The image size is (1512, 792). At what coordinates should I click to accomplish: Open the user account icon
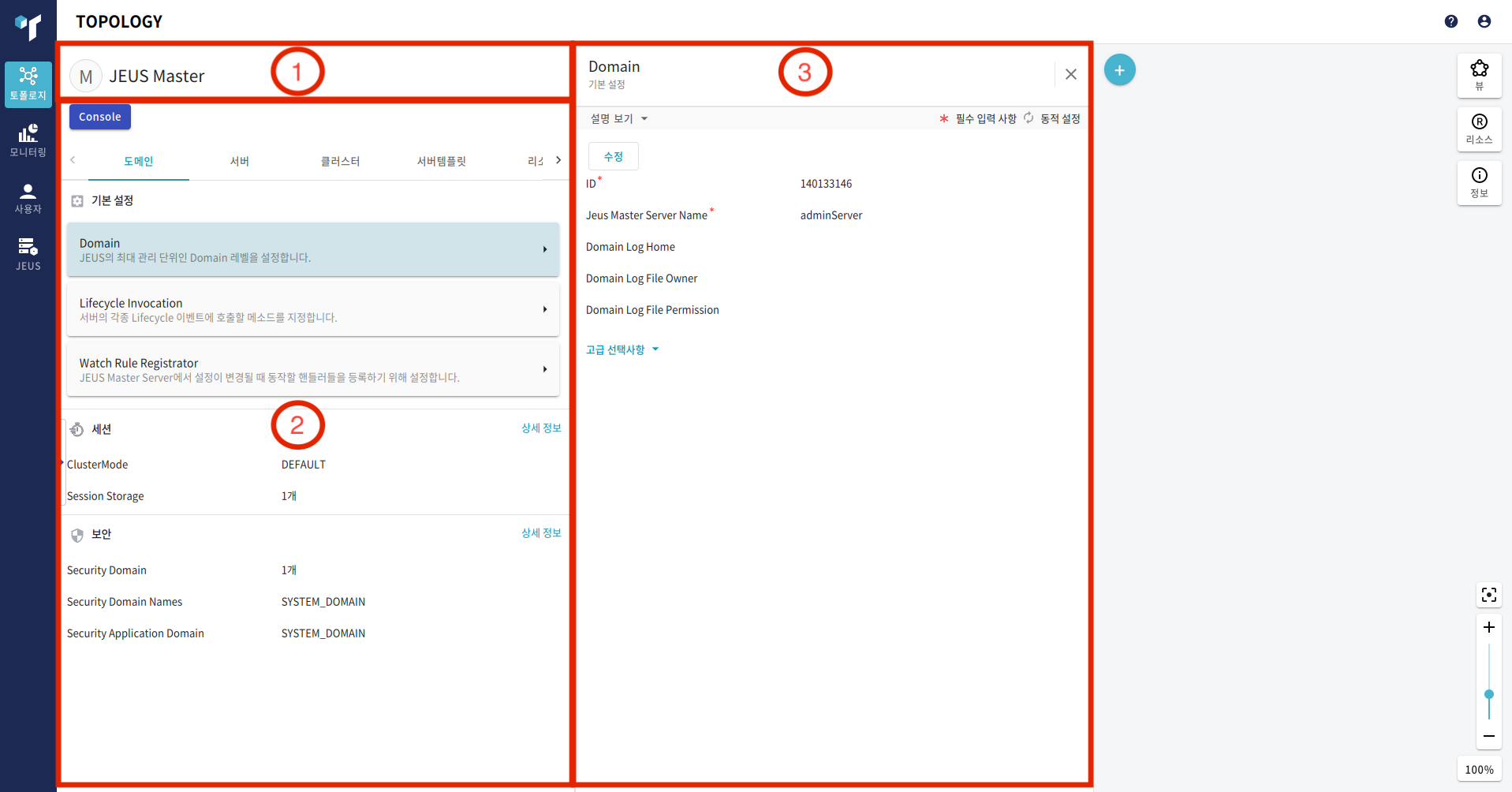tap(1484, 21)
